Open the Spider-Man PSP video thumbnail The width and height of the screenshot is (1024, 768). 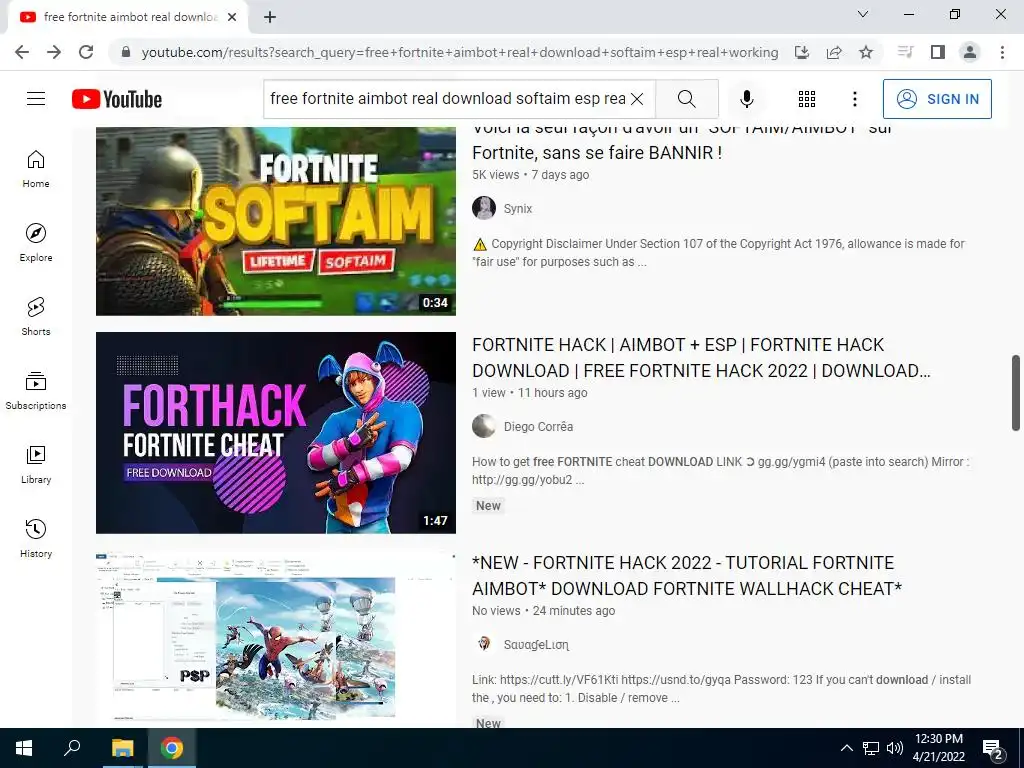[x=276, y=637]
